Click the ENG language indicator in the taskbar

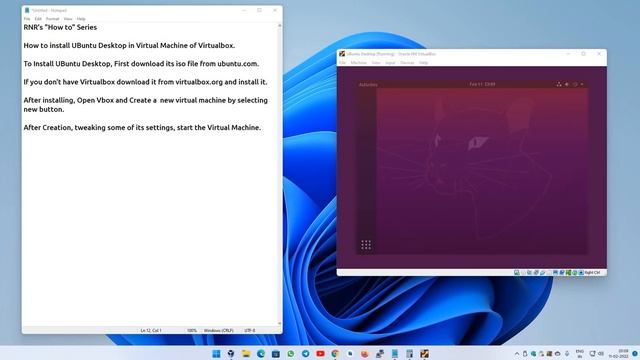click(580, 354)
